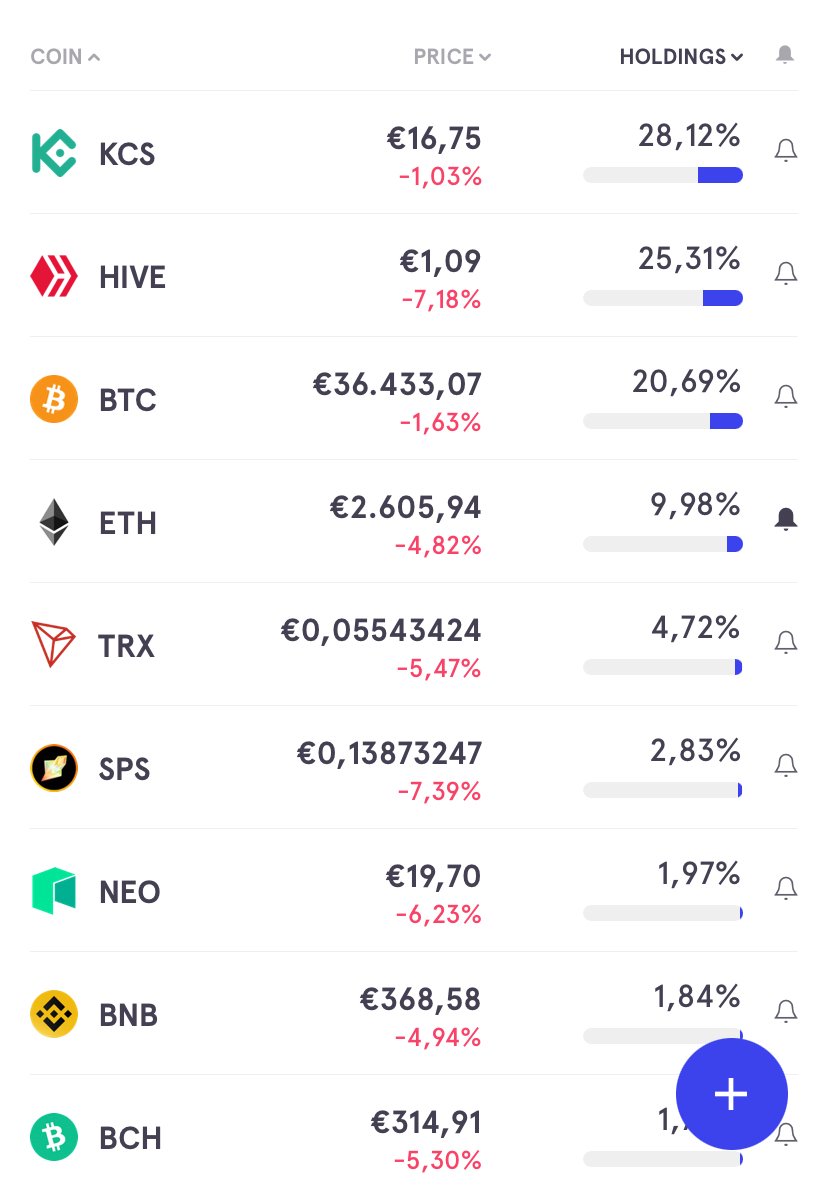The image size is (828, 1190).
Task: Sort the list by COIN column
Action: click(x=65, y=57)
